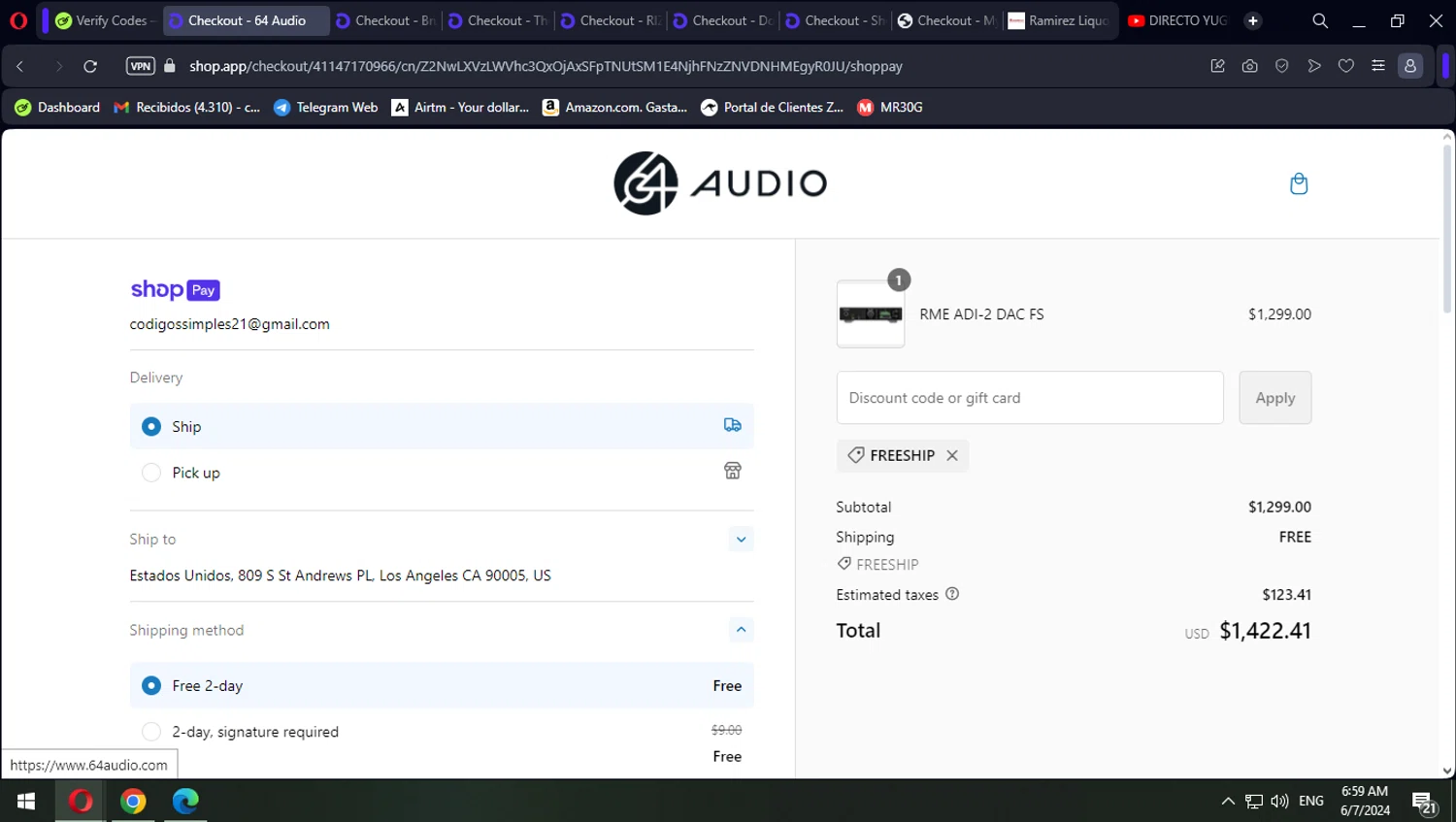Remove the FREESHIP discount code
Image resolution: width=1456 pixels, height=822 pixels.
click(952, 455)
